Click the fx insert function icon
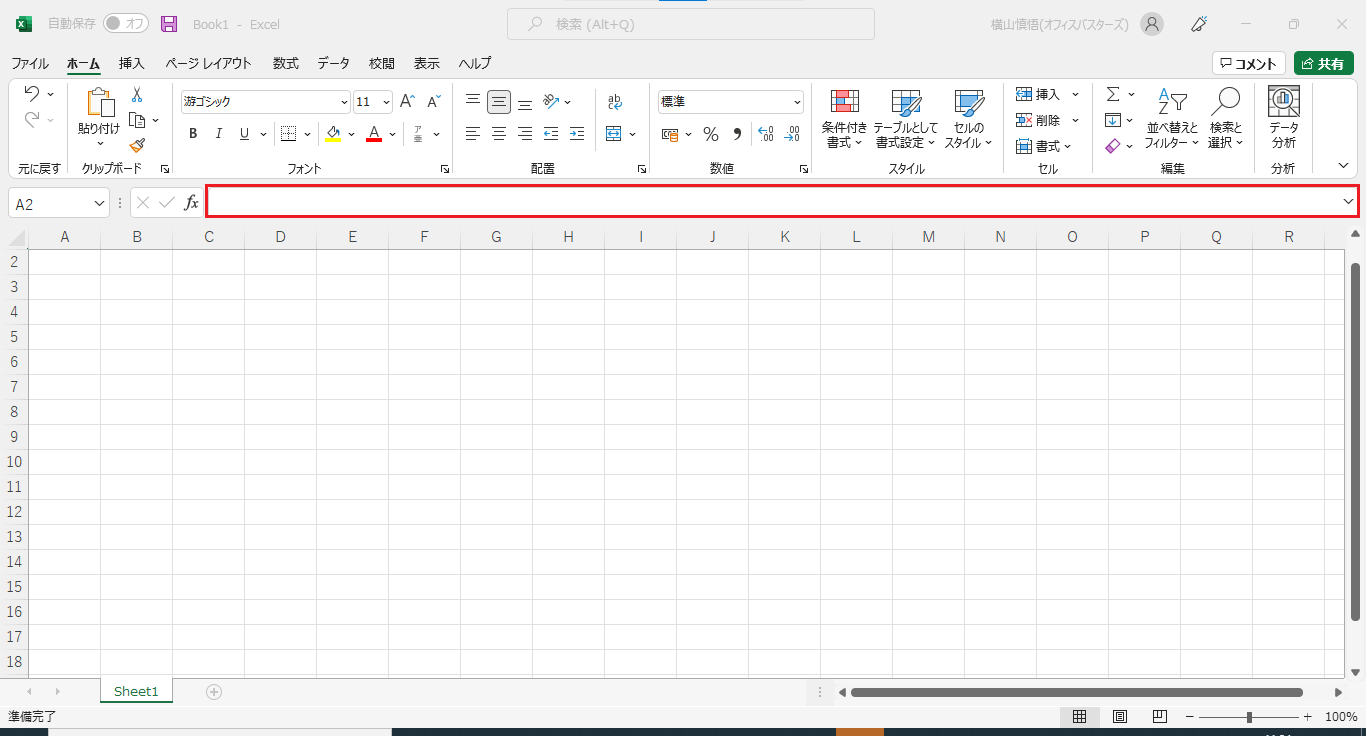This screenshot has height=736, width=1366. (191, 203)
